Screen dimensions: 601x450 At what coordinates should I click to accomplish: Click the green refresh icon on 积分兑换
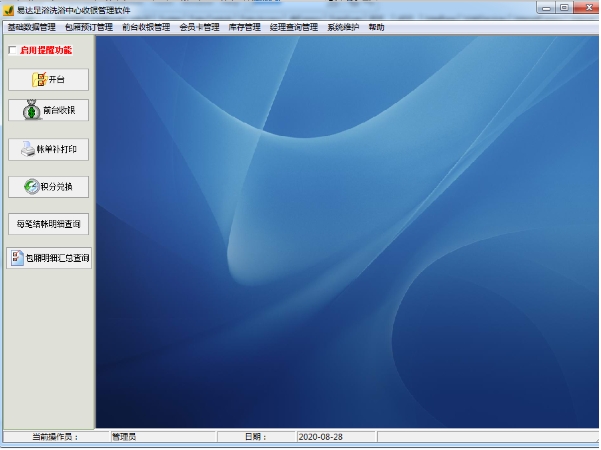(x=31, y=187)
